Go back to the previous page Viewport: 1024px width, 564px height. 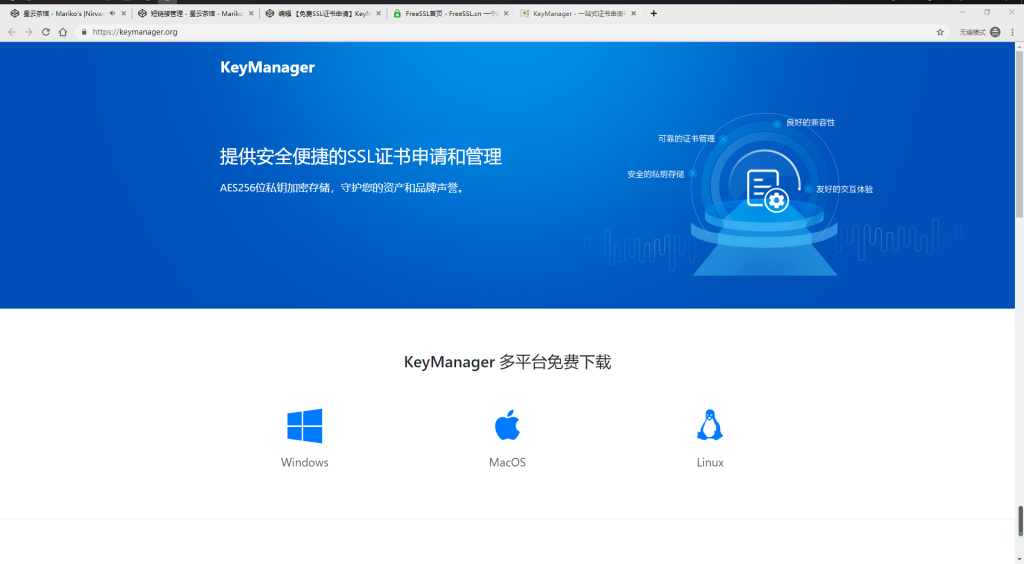pos(12,32)
